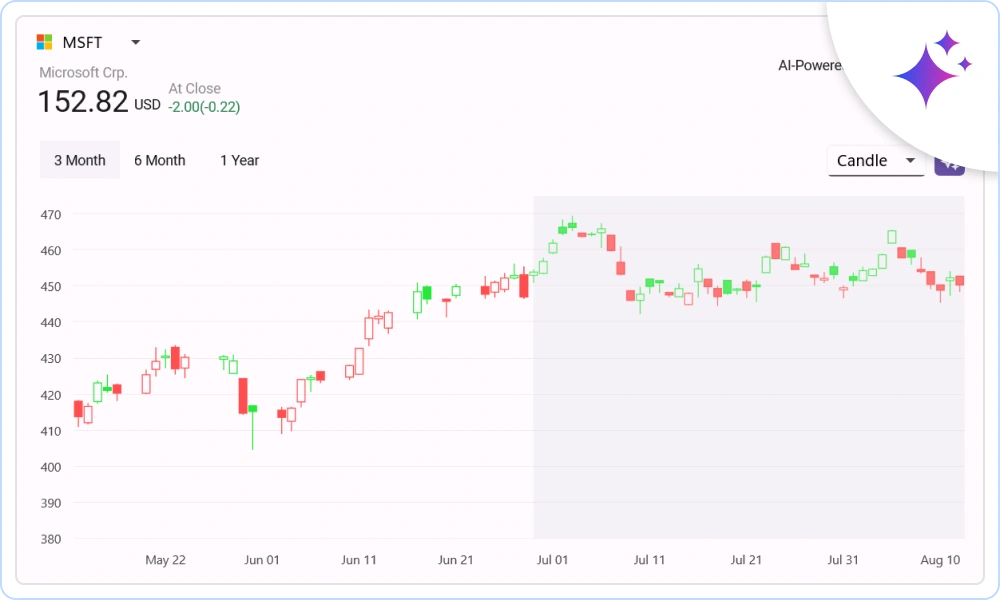
Task: Click the Microsoft Crp. company name
Action: [x=84, y=72]
